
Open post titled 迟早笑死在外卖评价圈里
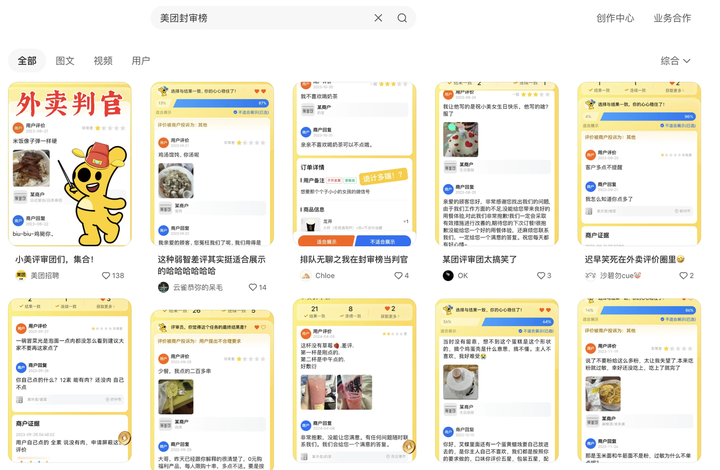[635, 259]
